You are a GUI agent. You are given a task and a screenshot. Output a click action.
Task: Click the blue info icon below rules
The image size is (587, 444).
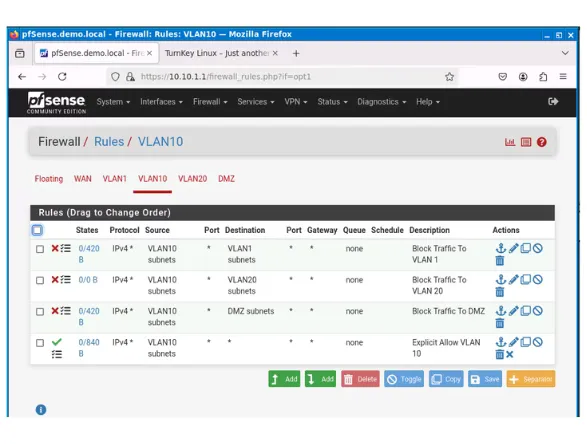point(41,410)
